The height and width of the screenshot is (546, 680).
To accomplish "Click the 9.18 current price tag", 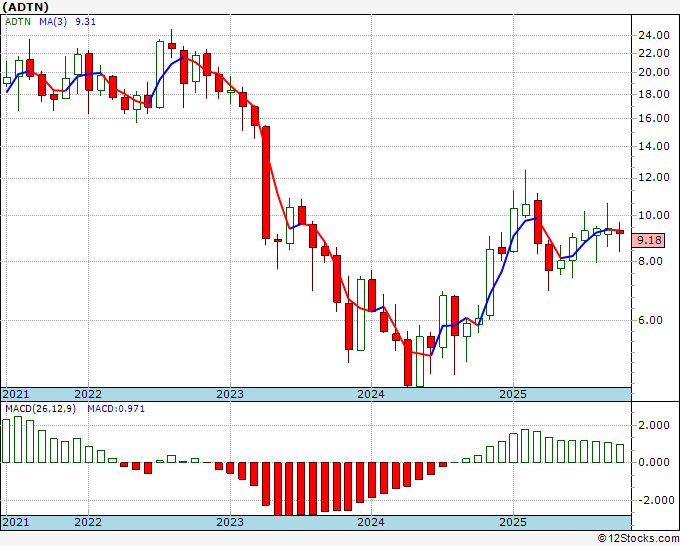I will (649, 240).
